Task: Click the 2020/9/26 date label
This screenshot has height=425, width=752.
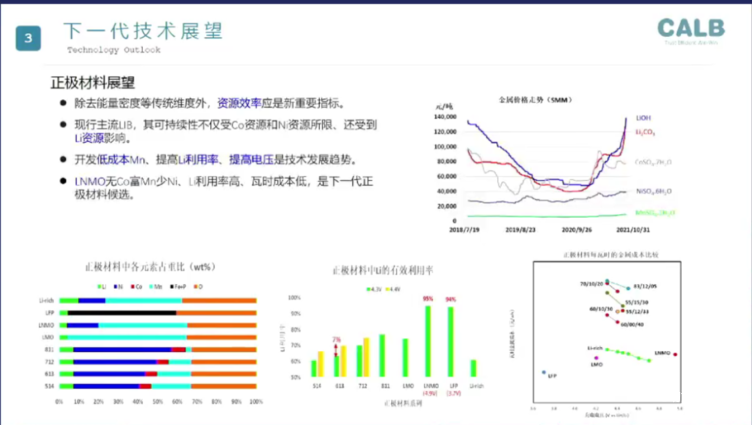Action: click(576, 230)
